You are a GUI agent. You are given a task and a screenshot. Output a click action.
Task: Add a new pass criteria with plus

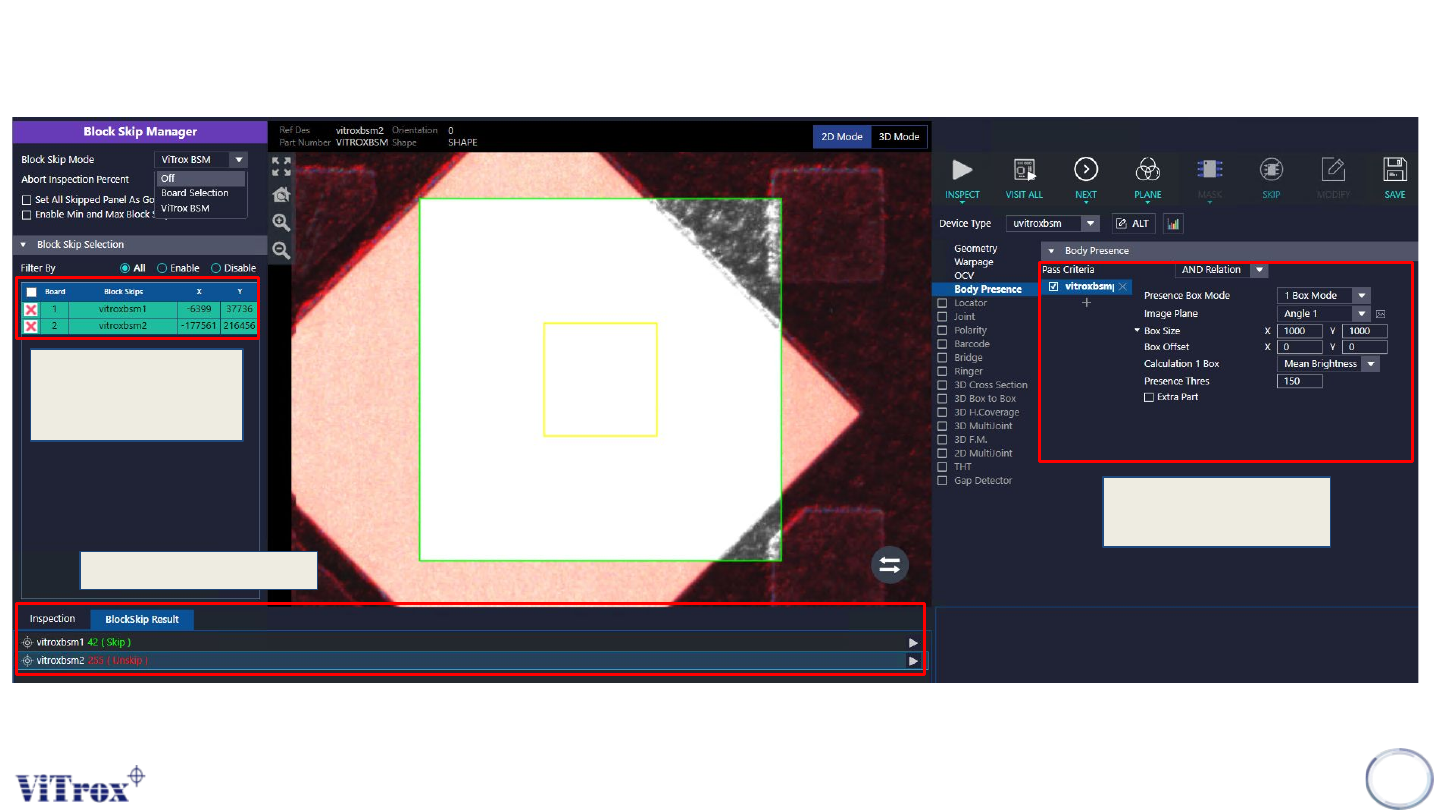(x=1087, y=302)
